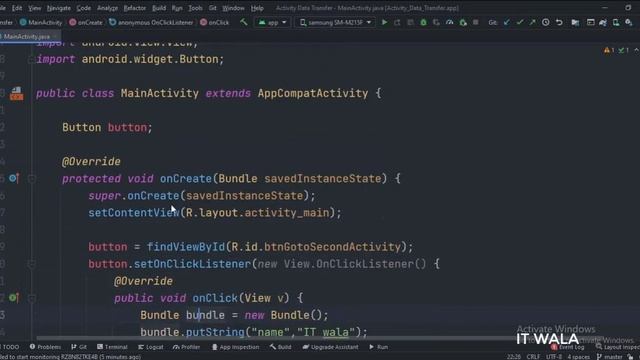Open the Refactor menu

pyautogui.click(x=134, y=8)
